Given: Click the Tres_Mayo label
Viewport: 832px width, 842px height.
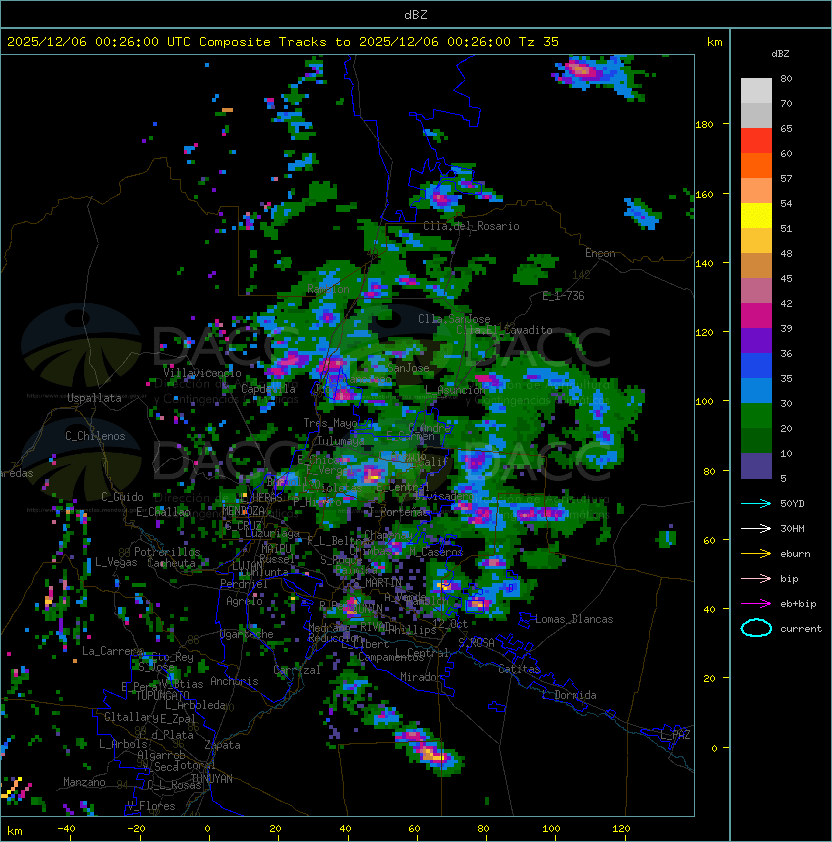Looking at the screenshot, I should (330, 423).
